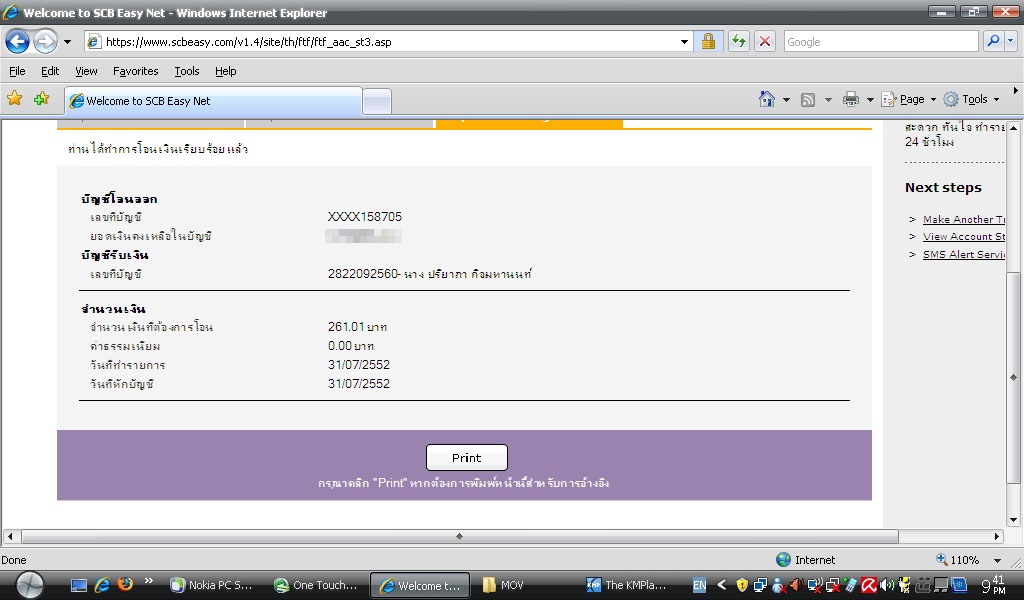Expand the Home button dropdown arrow
This screenshot has height=600, width=1024.
[x=786, y=100]
